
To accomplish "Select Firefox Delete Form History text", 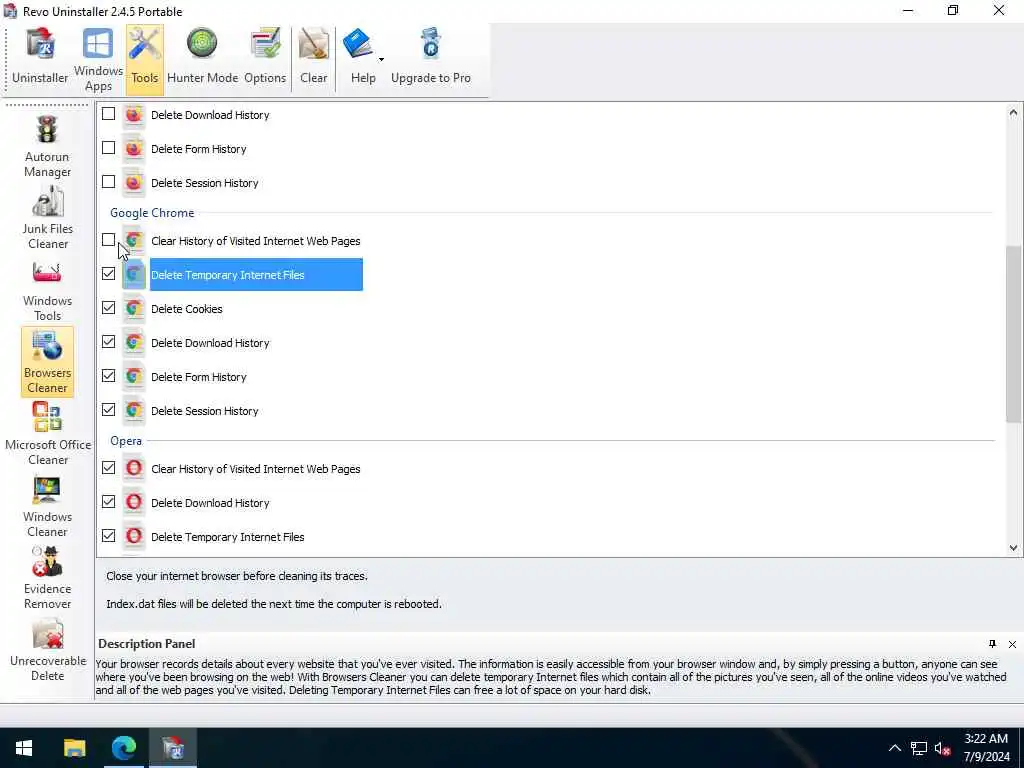I will click(199, 149).
